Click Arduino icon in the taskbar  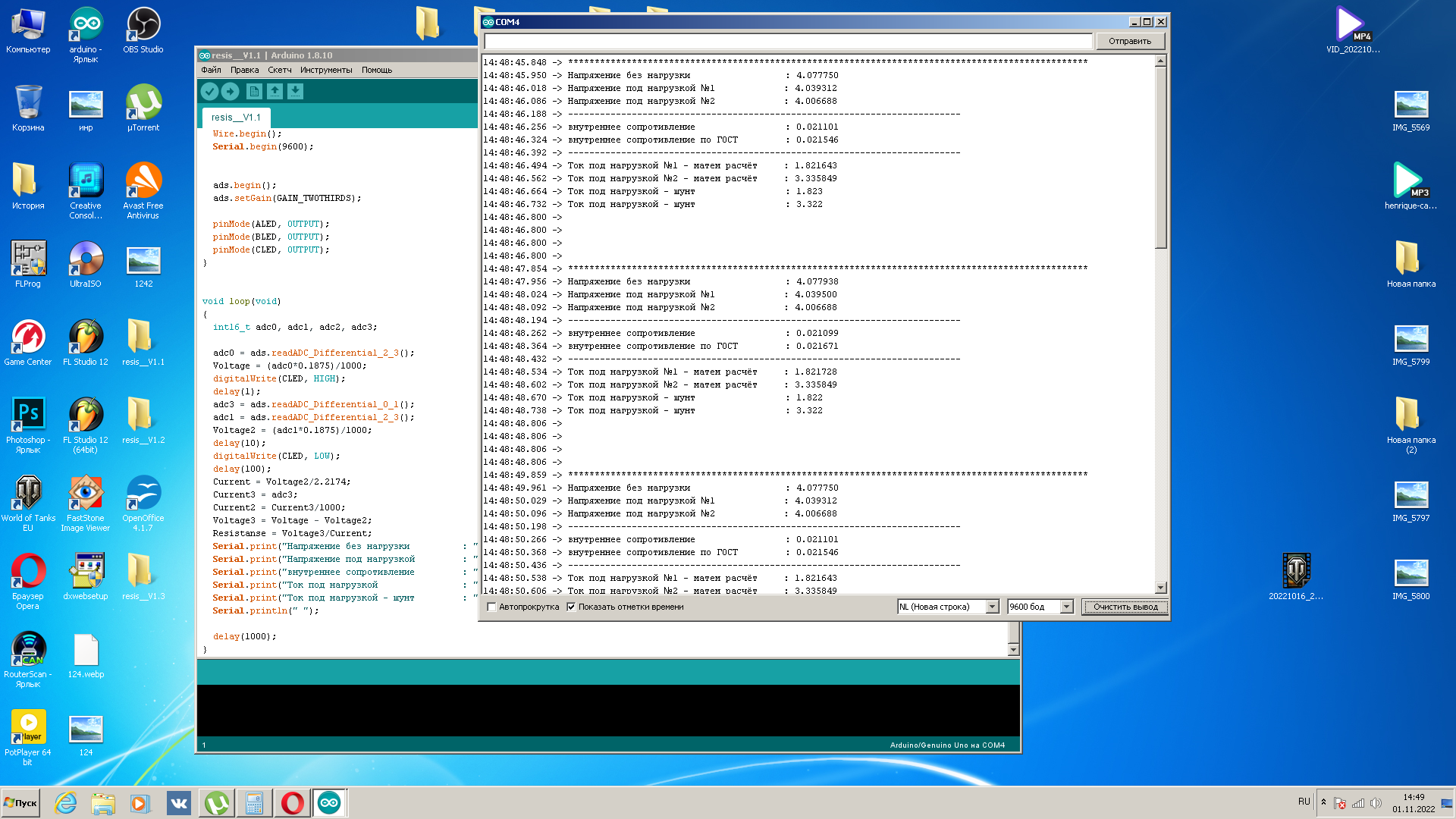click(329, 802)
